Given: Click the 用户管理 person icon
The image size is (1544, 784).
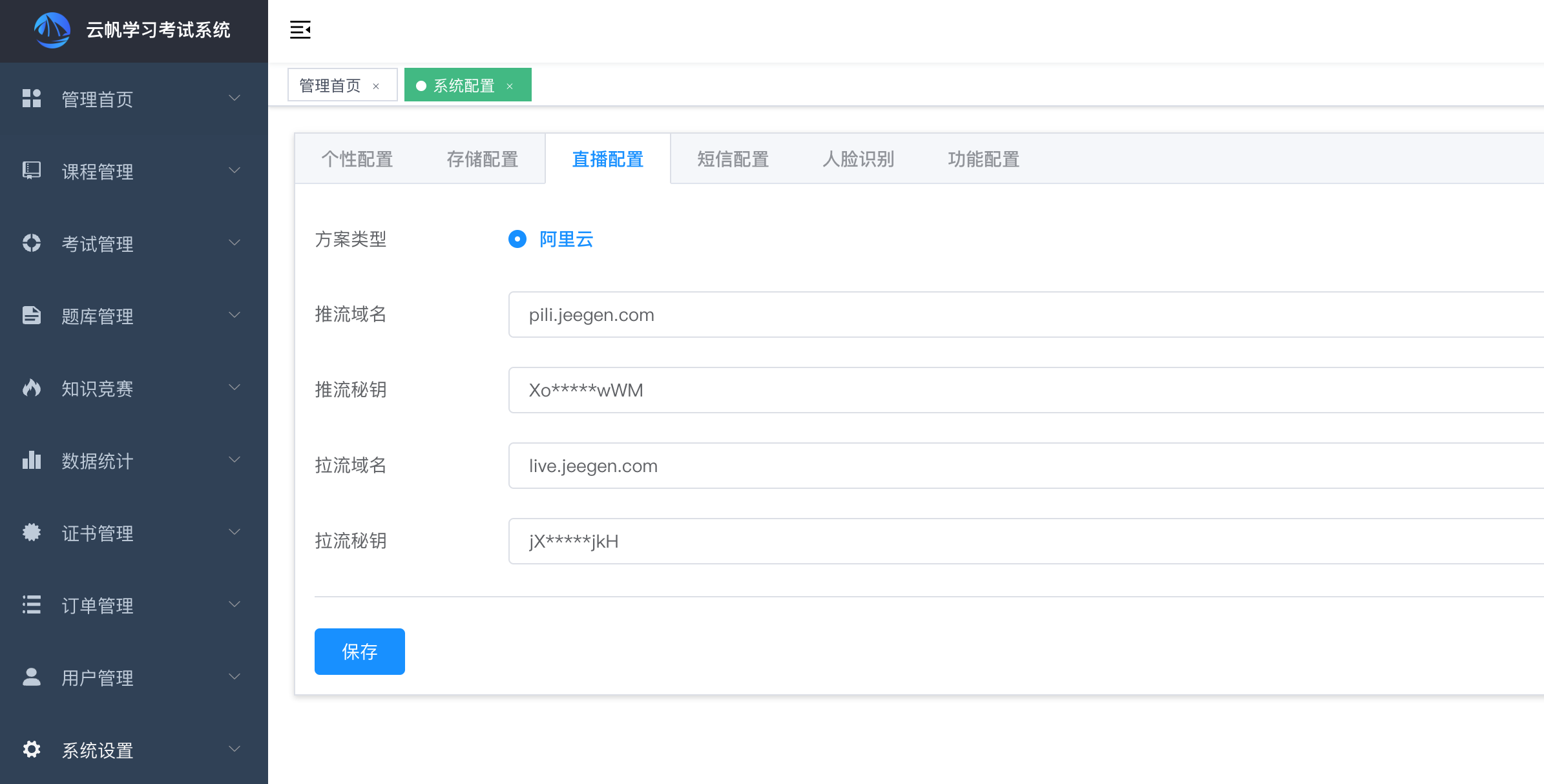Looking at the screenshot, I should click(x=32, y=677).
